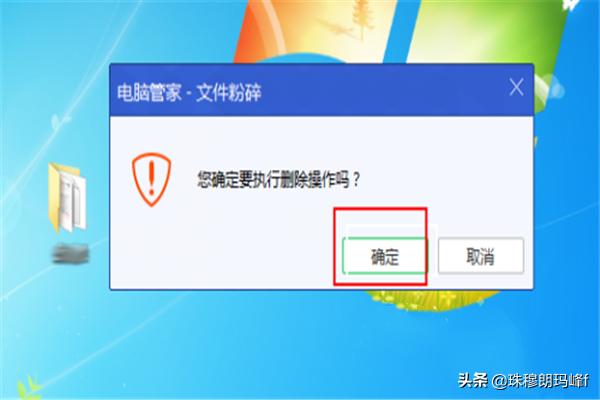The width and height of the screenshot is (600, 400).
Task: Click the 头条 logo text in the watermark
Action: click(x=473, y=380)
